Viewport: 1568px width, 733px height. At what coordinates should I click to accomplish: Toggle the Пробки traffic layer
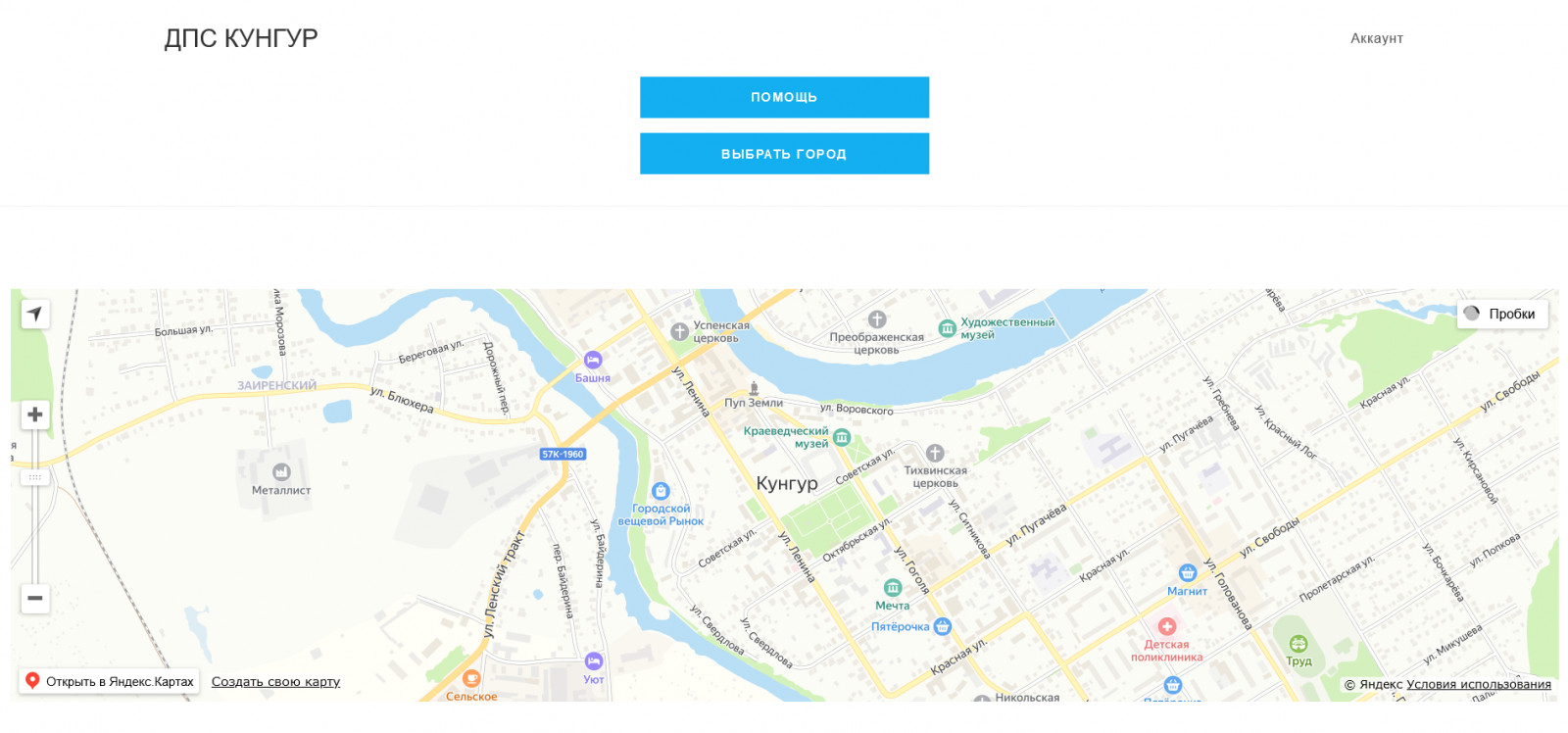(x=1502, y=314)
